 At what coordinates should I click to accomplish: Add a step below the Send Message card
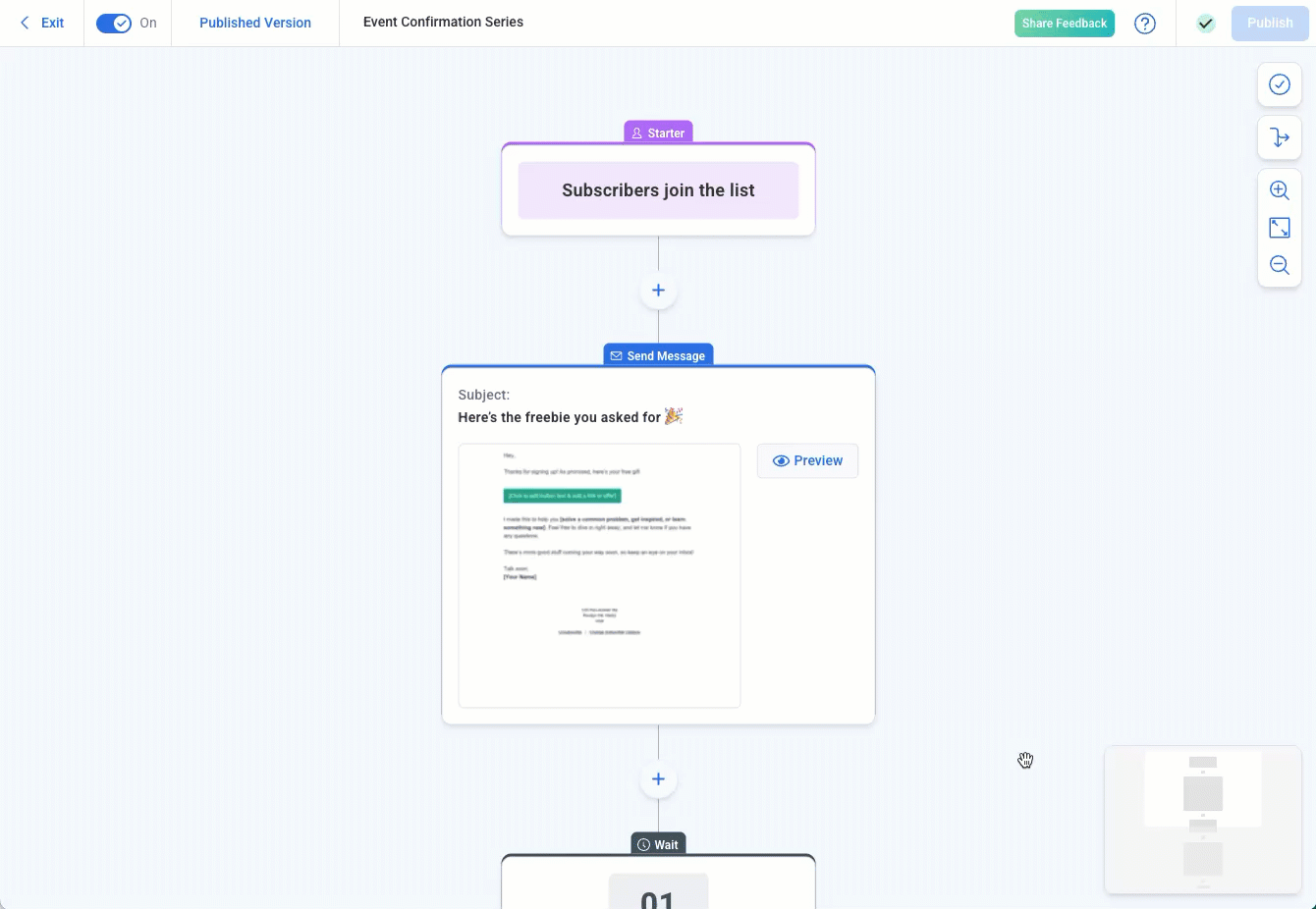click(658, 779)
